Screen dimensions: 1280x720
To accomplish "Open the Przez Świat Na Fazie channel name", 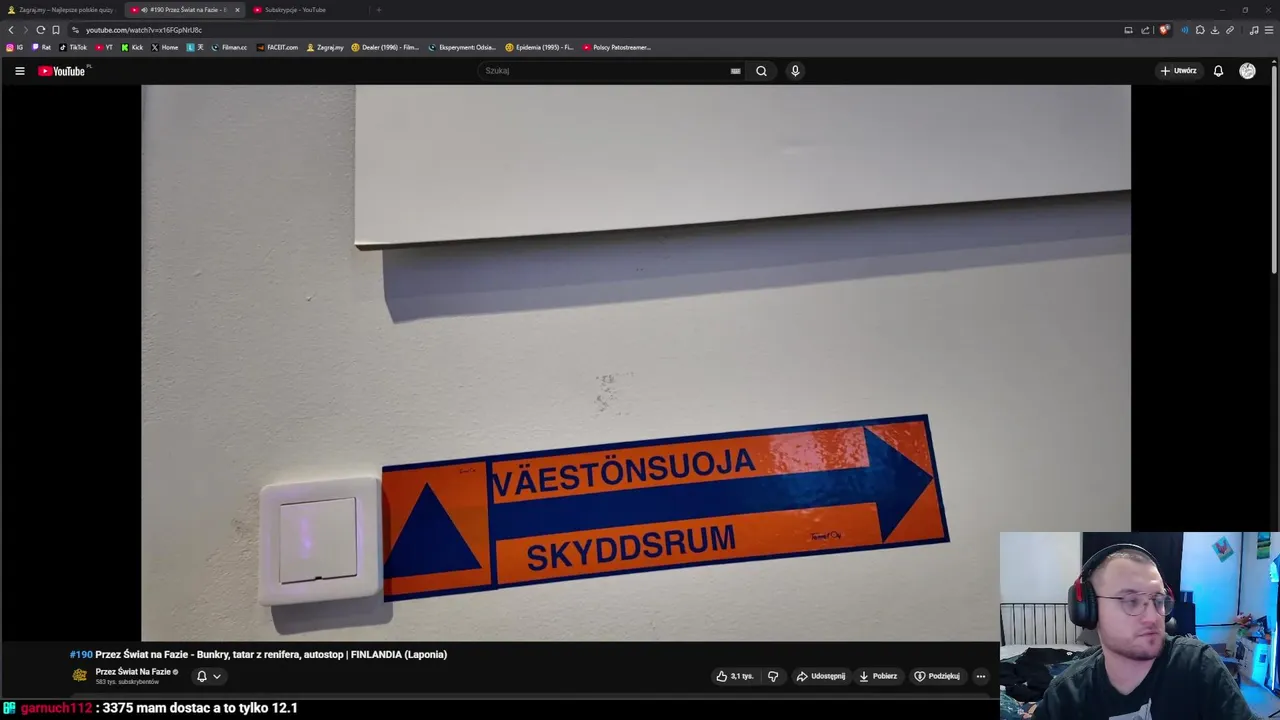I will (133, 672).
